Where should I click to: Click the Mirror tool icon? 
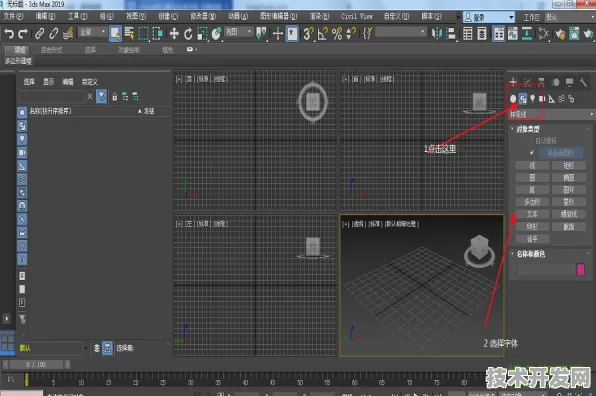[437, 34]
